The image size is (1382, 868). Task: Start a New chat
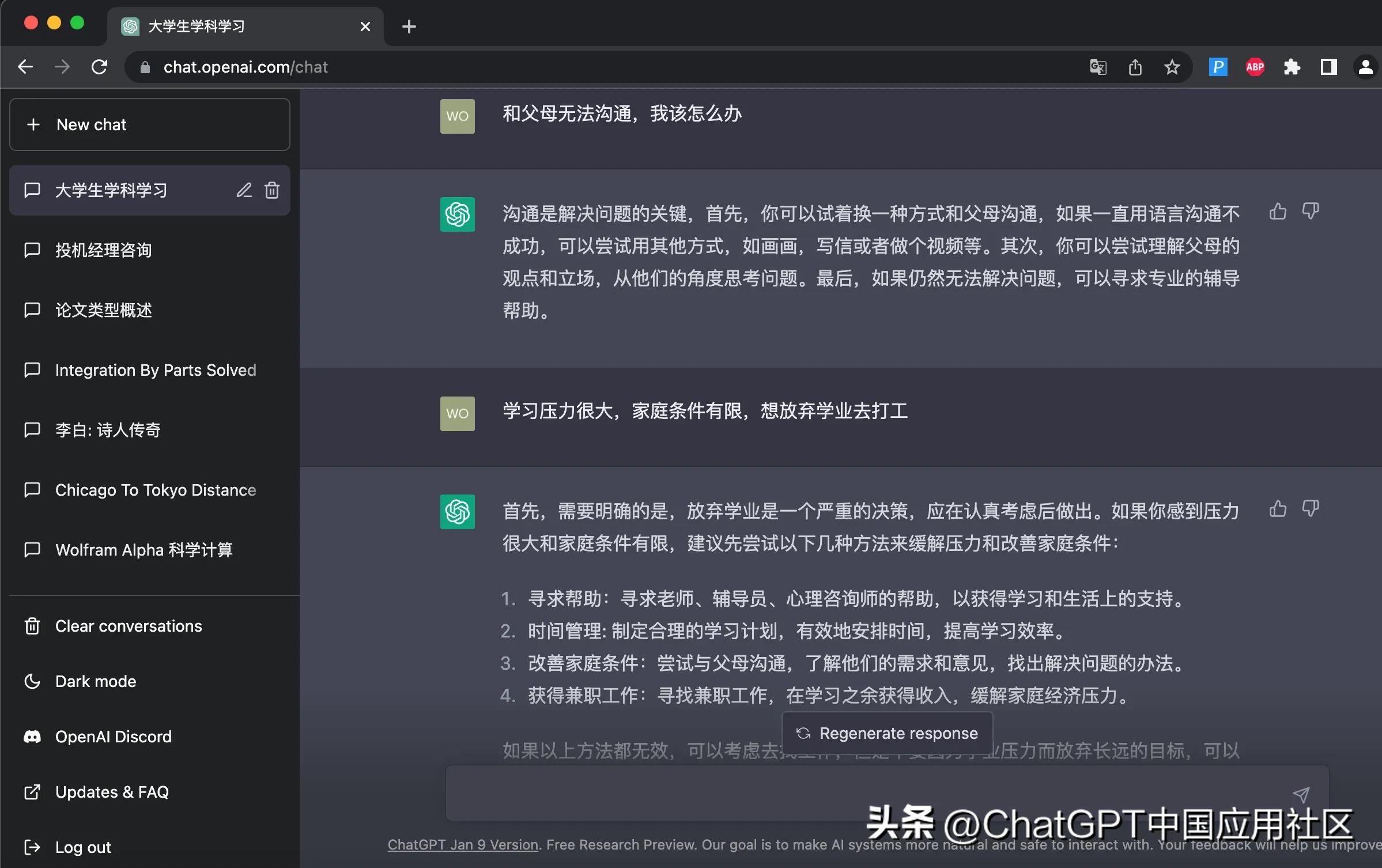[91, 124]
